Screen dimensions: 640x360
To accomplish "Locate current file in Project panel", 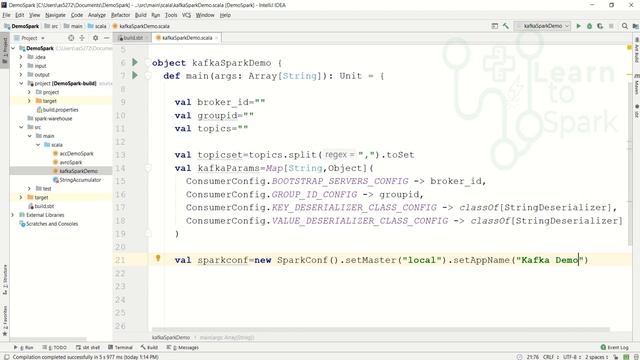I will pyautogui.click(x=71, y=38).
